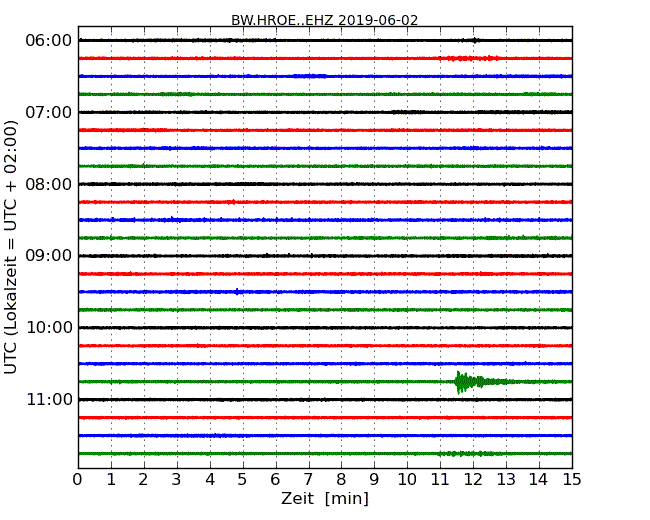
Task: Select the 12 tick on the minute axis
Action: tap(473, 479)
